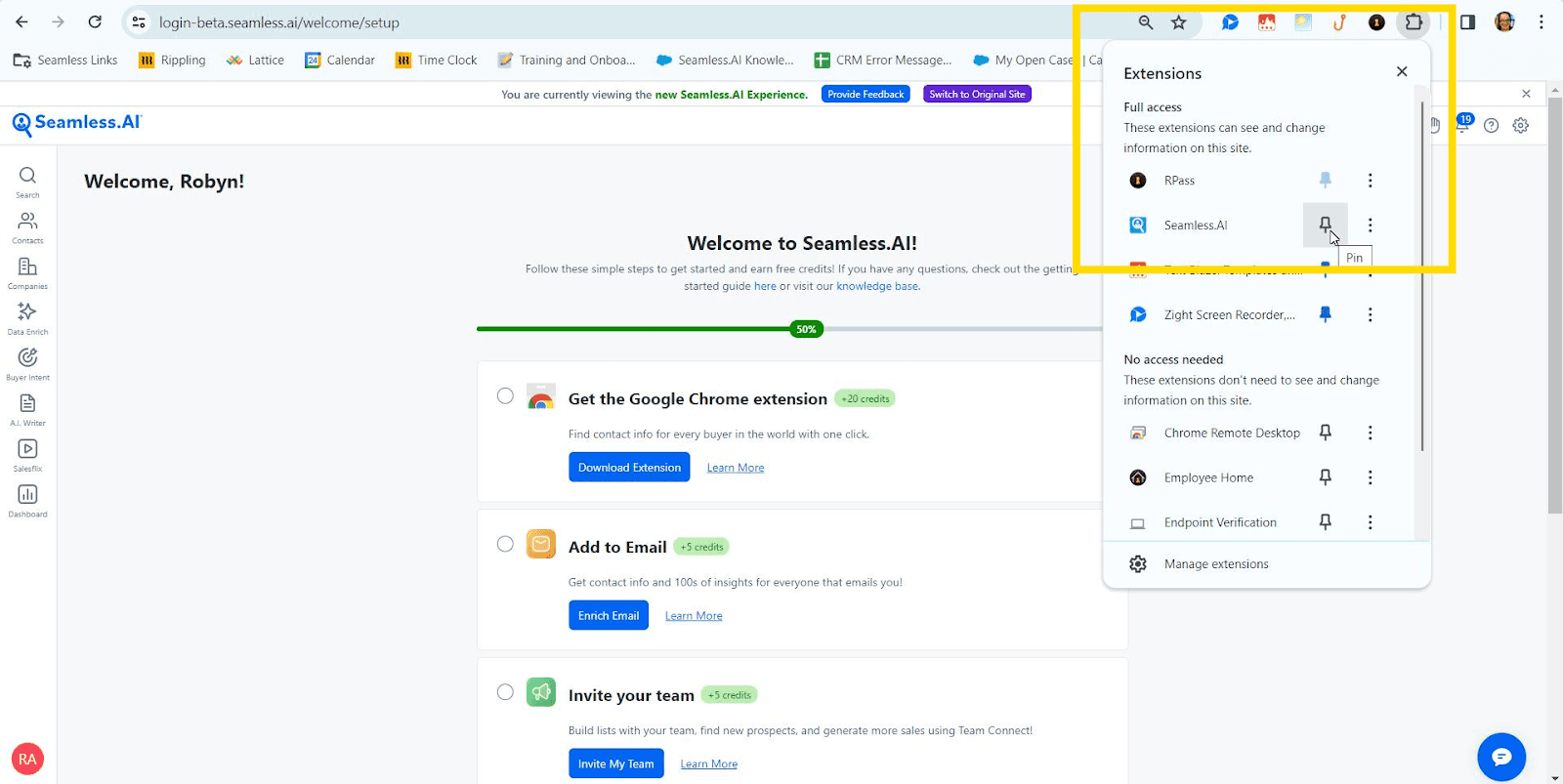Bookmark this page with the star icon
The image size is (1563, 784).
1179,21
